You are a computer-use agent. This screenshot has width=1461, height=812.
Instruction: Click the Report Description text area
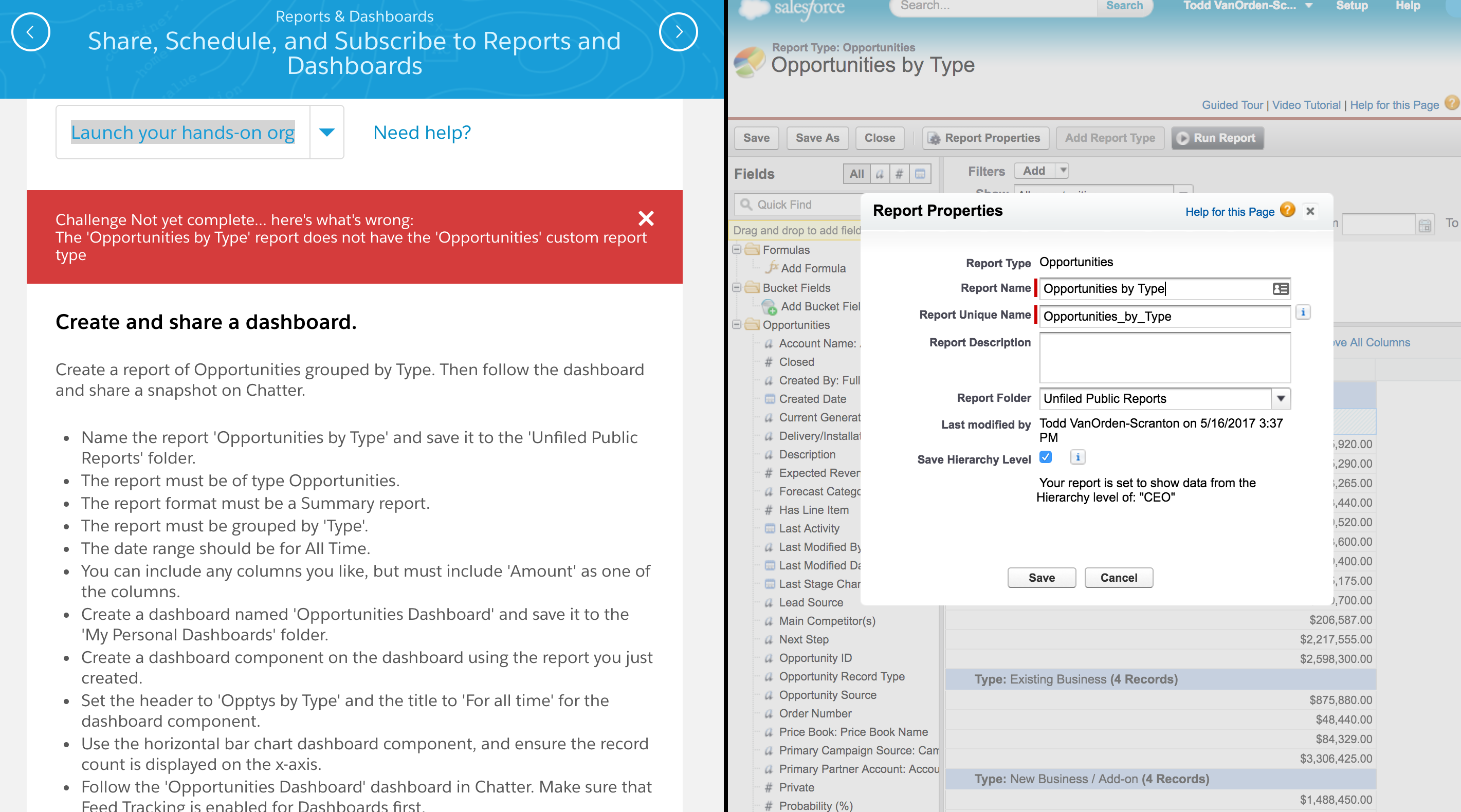coord(1164,358)
